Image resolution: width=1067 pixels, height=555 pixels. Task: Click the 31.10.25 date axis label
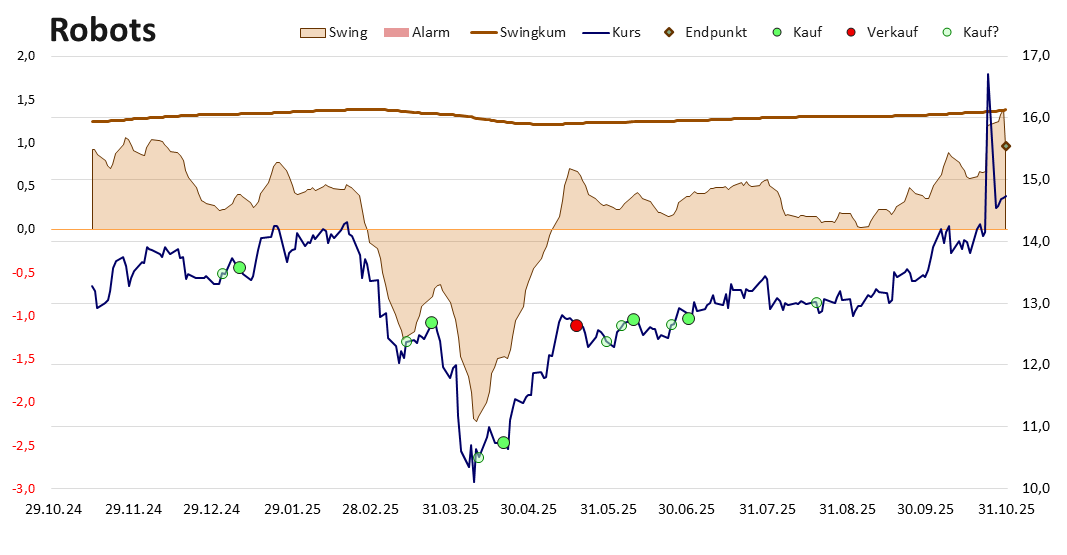tap(1008, 509)
